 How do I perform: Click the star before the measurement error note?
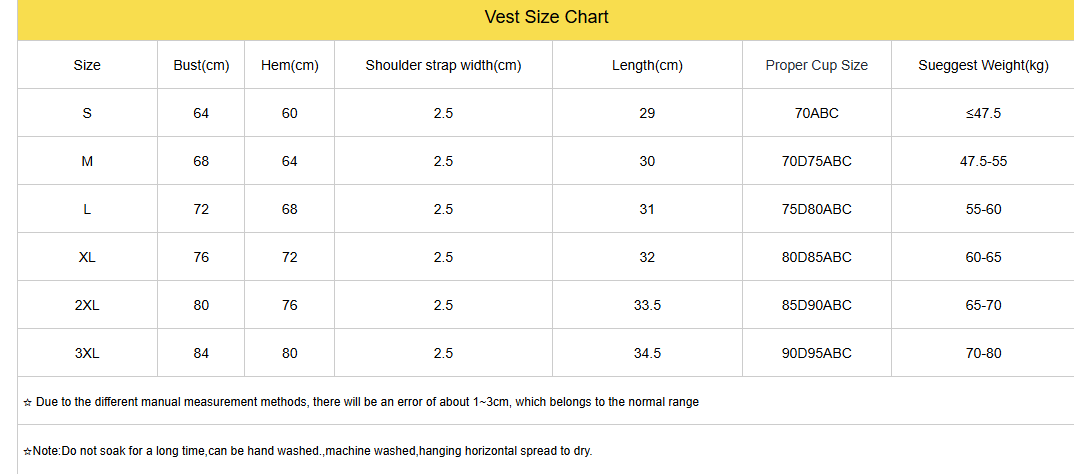27,403
